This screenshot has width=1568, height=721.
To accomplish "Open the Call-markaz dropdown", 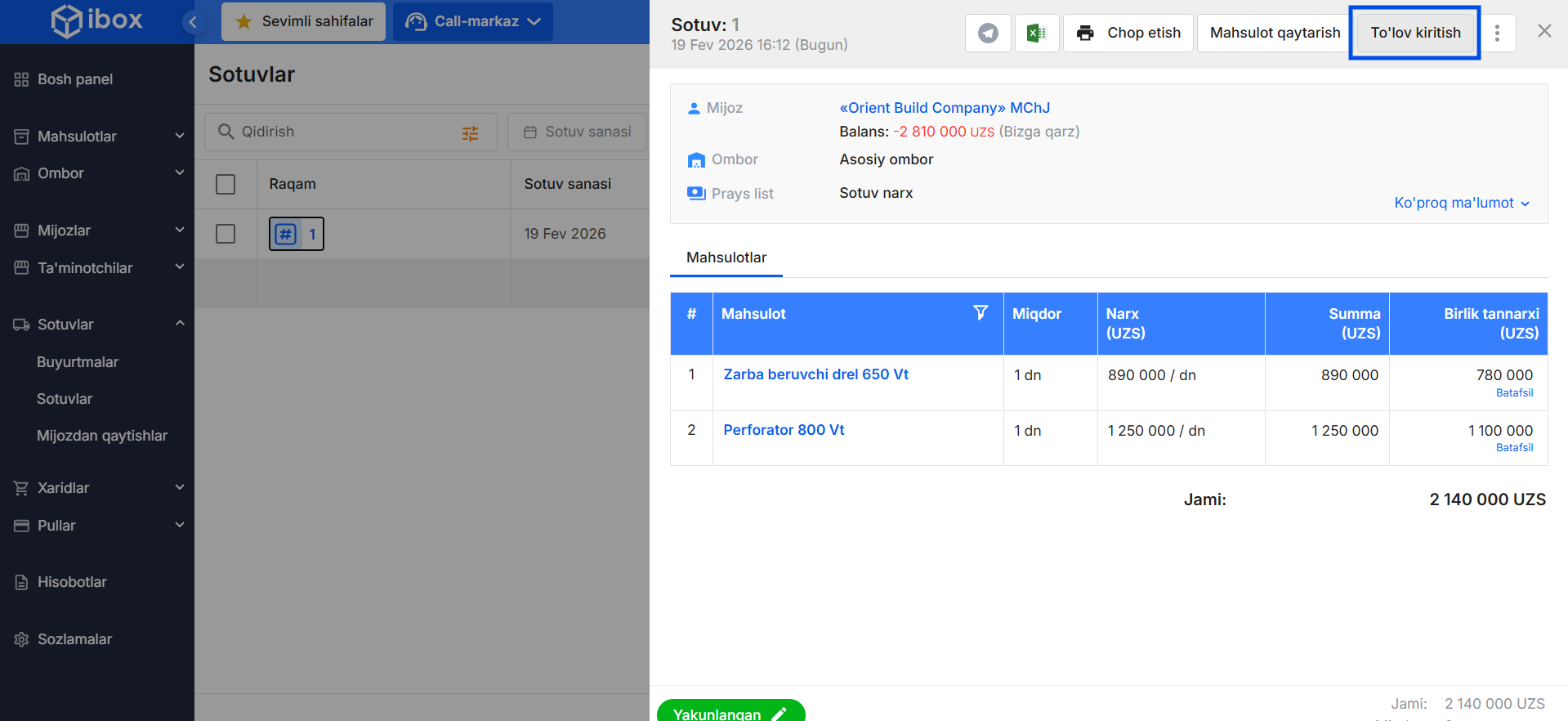I will [x=473, y=22].
